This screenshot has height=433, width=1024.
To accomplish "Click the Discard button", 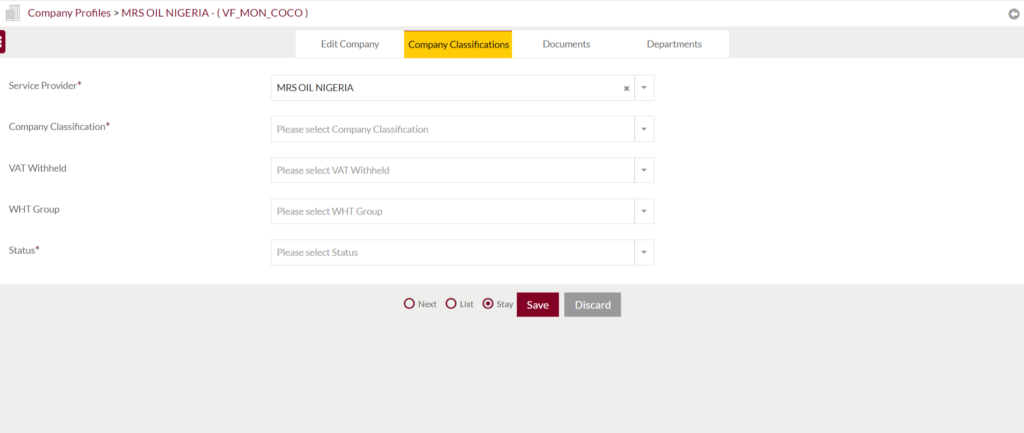I will tap(592, 305).
